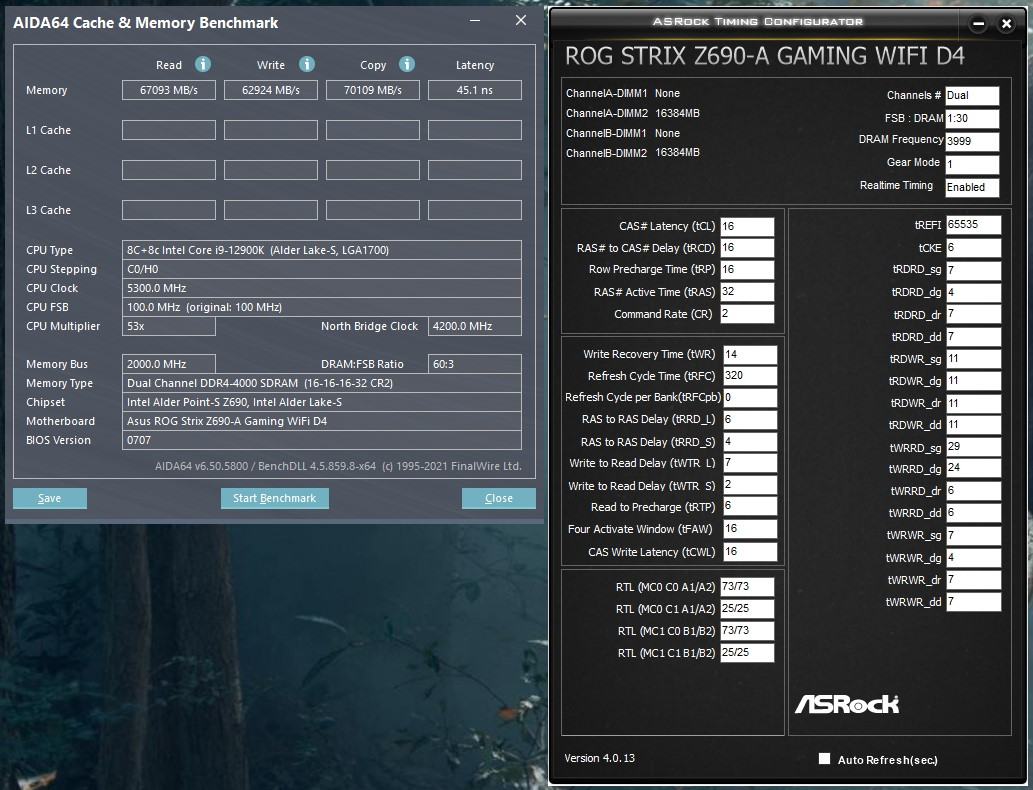
Task: Click the ASRock logo in Timing Configurator
Action: point(847,704)
